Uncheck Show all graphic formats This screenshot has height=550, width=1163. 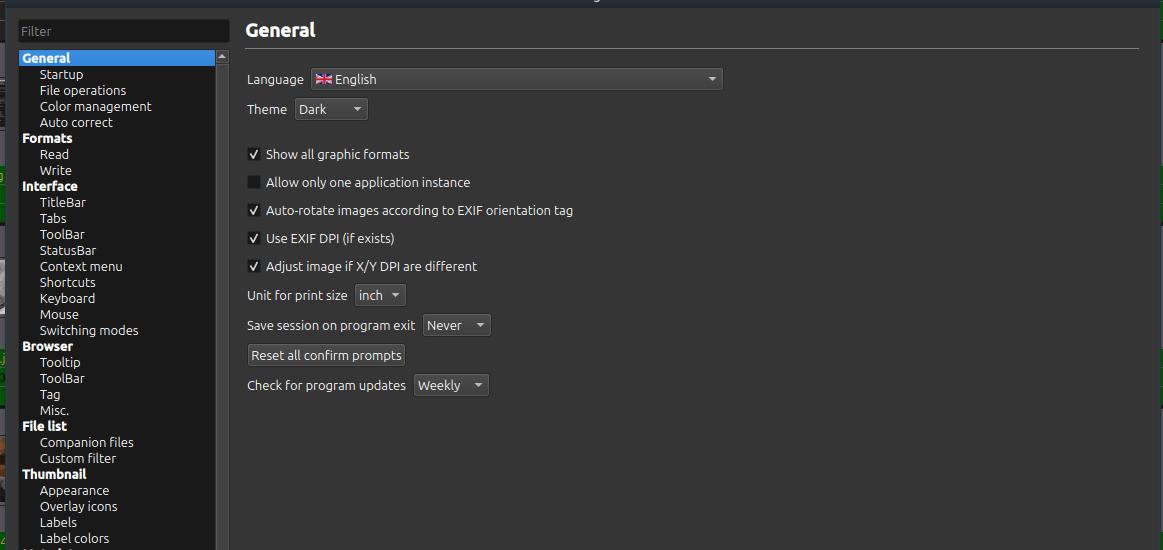[x=254, y=154]
